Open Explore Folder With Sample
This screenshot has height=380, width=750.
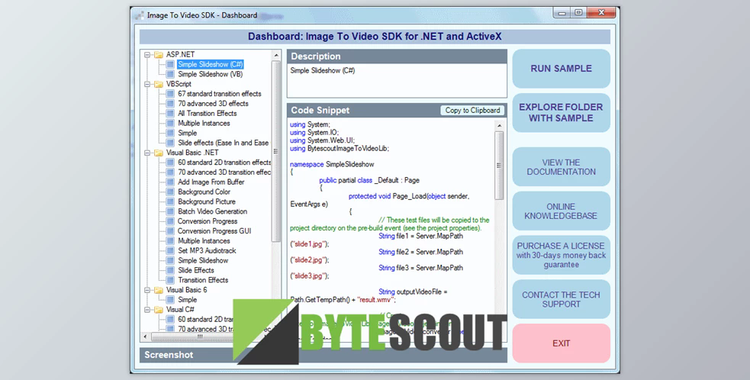(561, 112)
